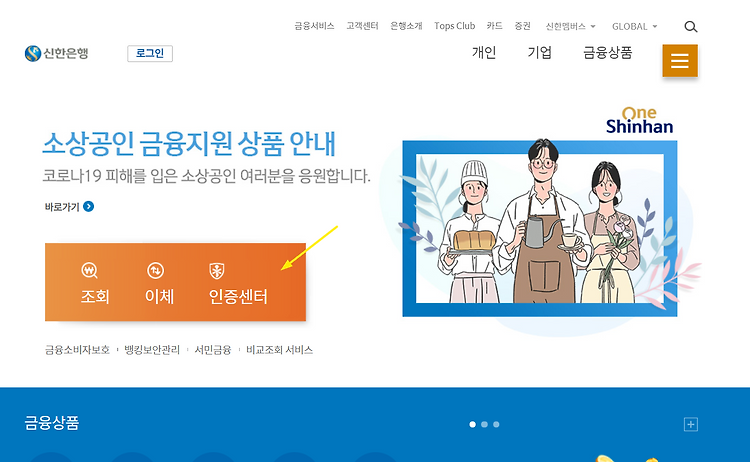Select the second carousel dot
Screen dimensions: 750x462
coord(485,424)
